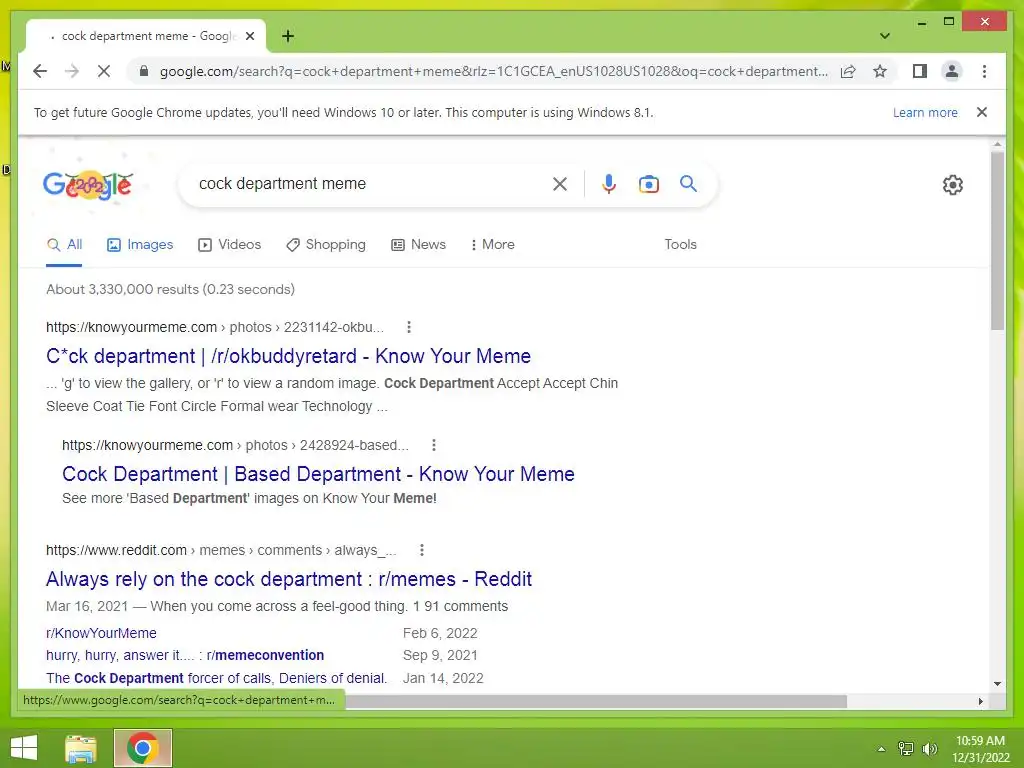The height and width of the screenshot is (768, 1024).
Task: Stop loading the page
Action: (x=104, y=71)
